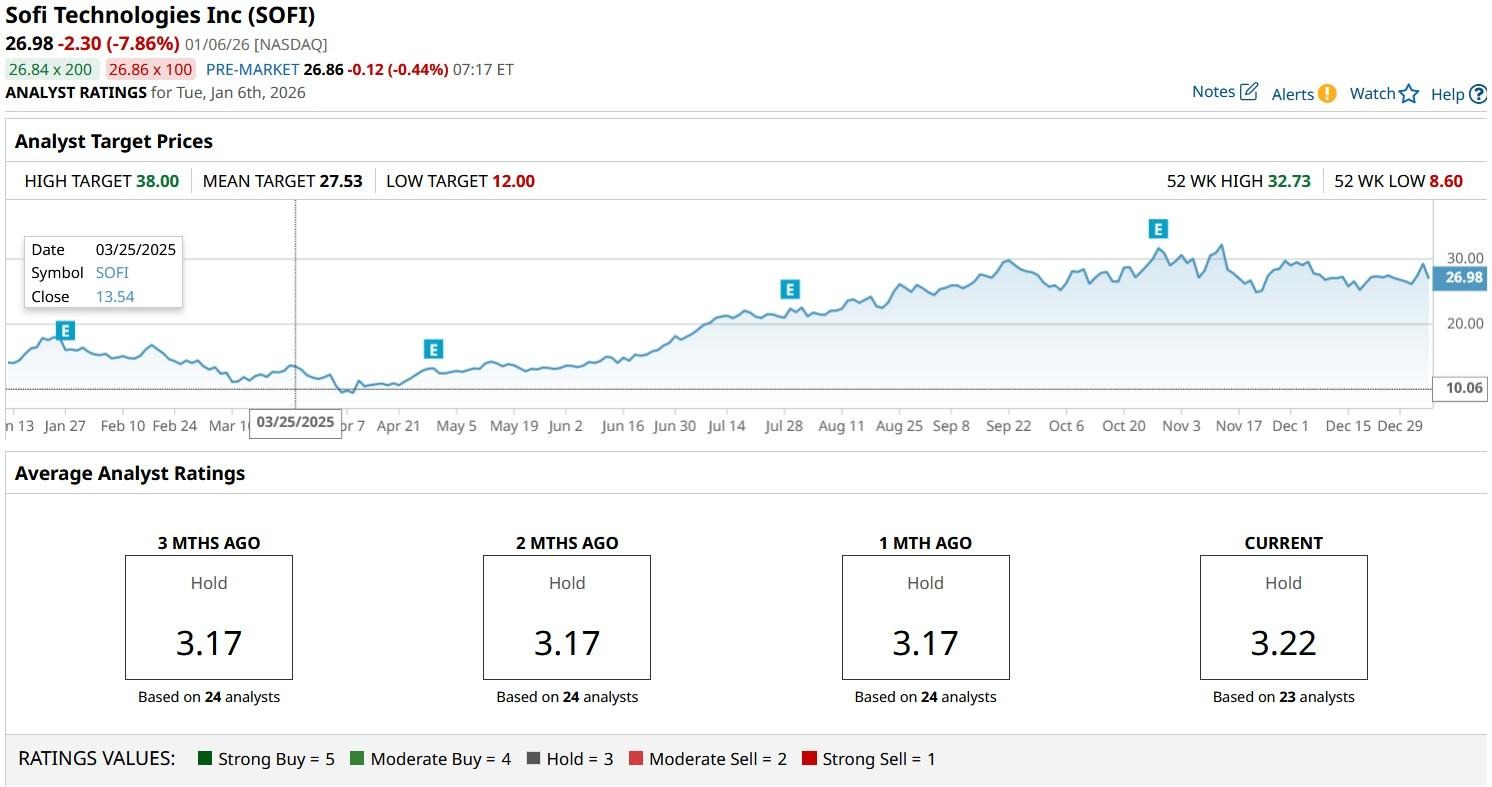Viewport: 1492px width, 787px height.
Task: Click the earnings marker near Jul 28
Action: 789,290
